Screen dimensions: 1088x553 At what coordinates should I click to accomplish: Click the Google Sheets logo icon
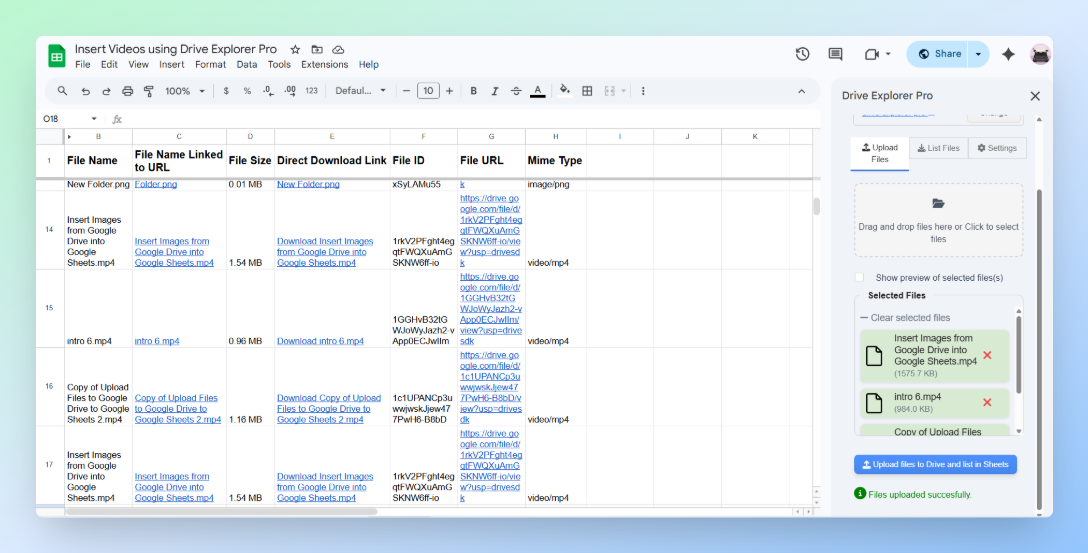point(57,56)
